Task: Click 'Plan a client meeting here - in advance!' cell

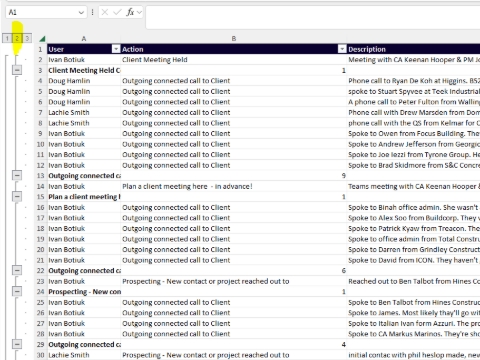Action: click(x=234, y=186)
